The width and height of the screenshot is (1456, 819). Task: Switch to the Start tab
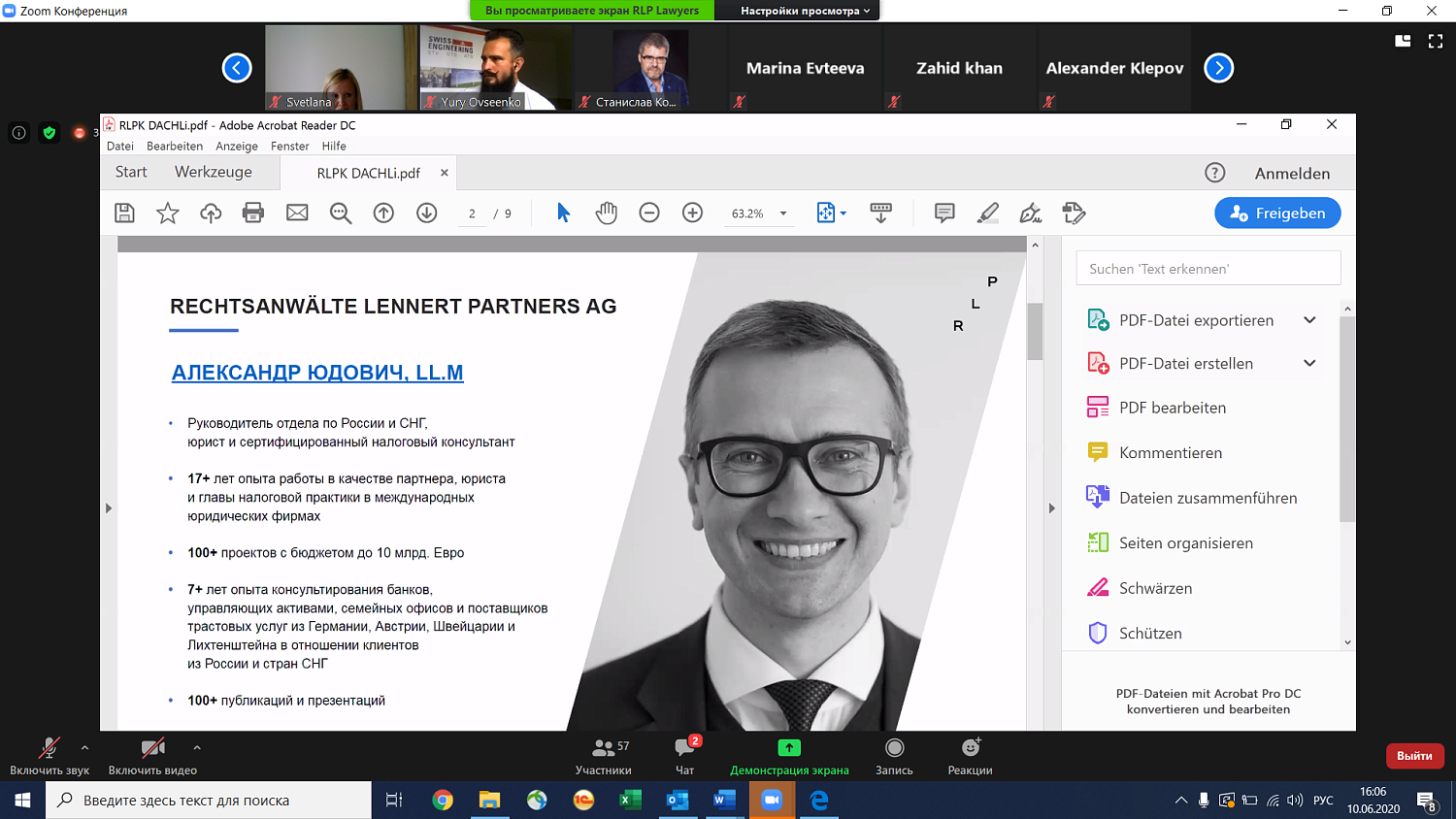pos(131,172)
